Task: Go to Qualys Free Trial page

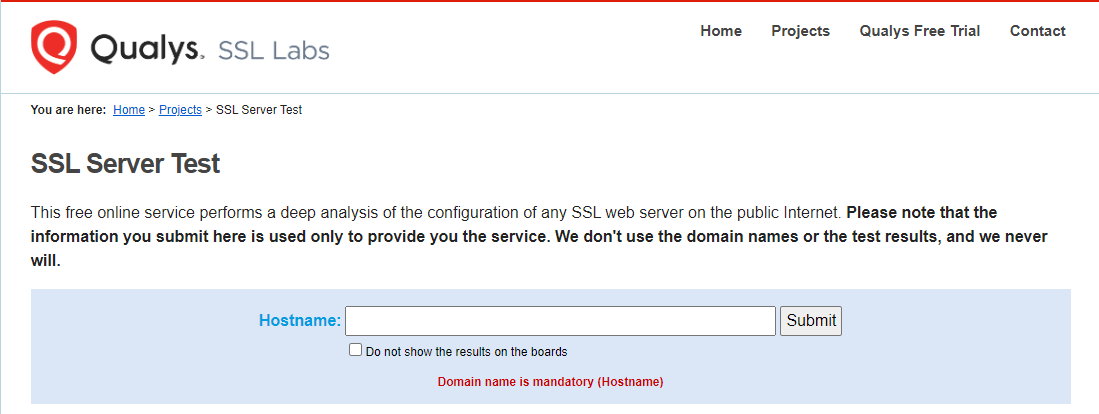Action: click(919, 31)
